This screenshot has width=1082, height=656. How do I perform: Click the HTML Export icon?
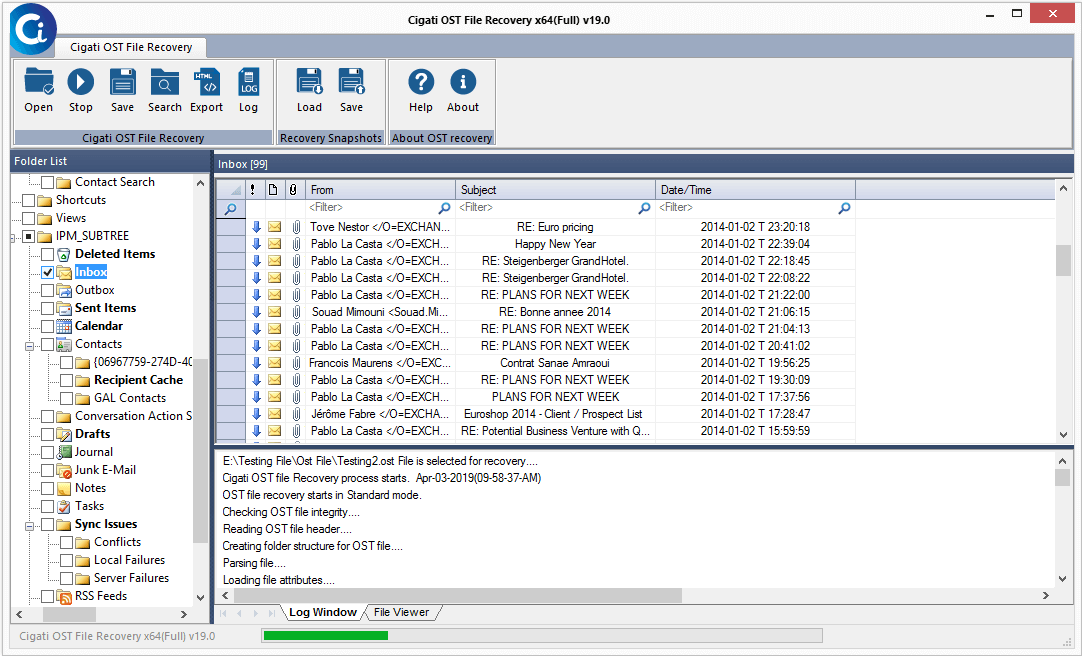point(206,82)
